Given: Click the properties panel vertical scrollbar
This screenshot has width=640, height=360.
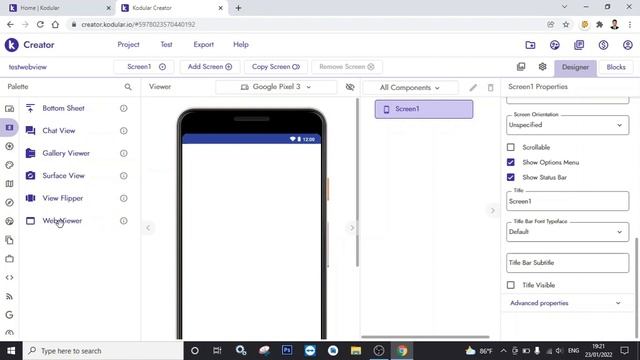Looking at the screenshot, I should (637, 288).
